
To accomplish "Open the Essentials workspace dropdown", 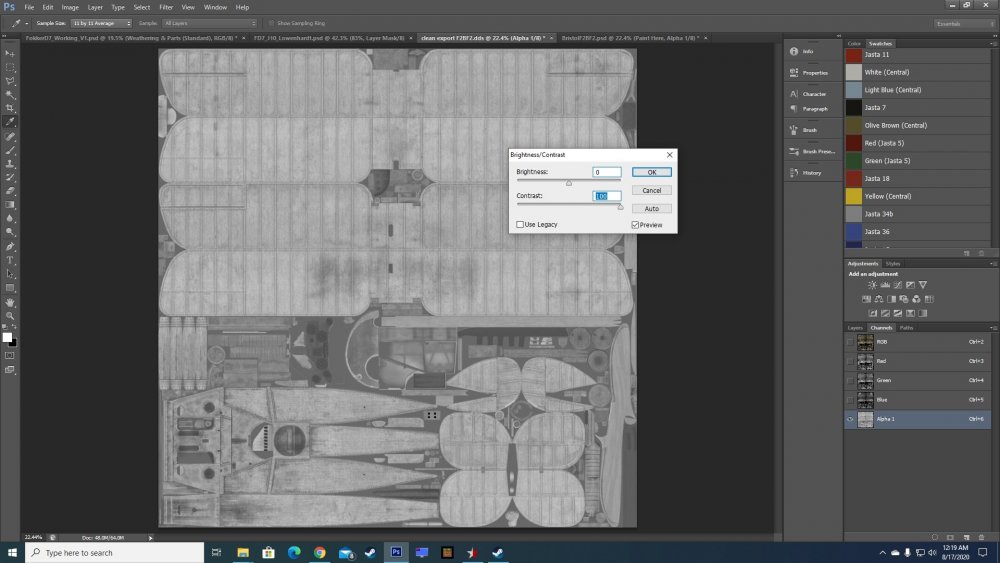I will coord(963,22).
